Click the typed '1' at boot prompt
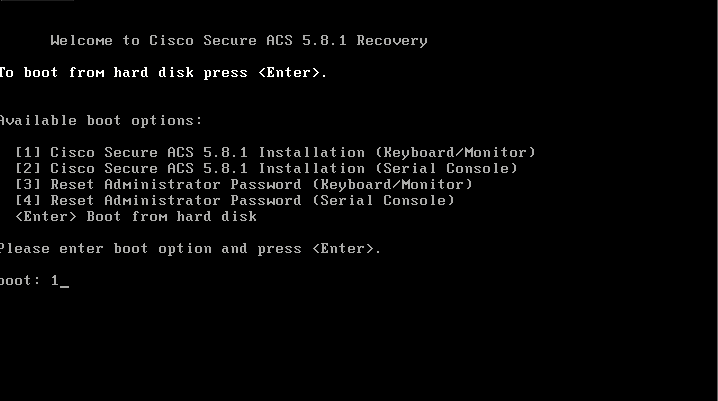Screen dimensions: 718x401 (55, 281)
